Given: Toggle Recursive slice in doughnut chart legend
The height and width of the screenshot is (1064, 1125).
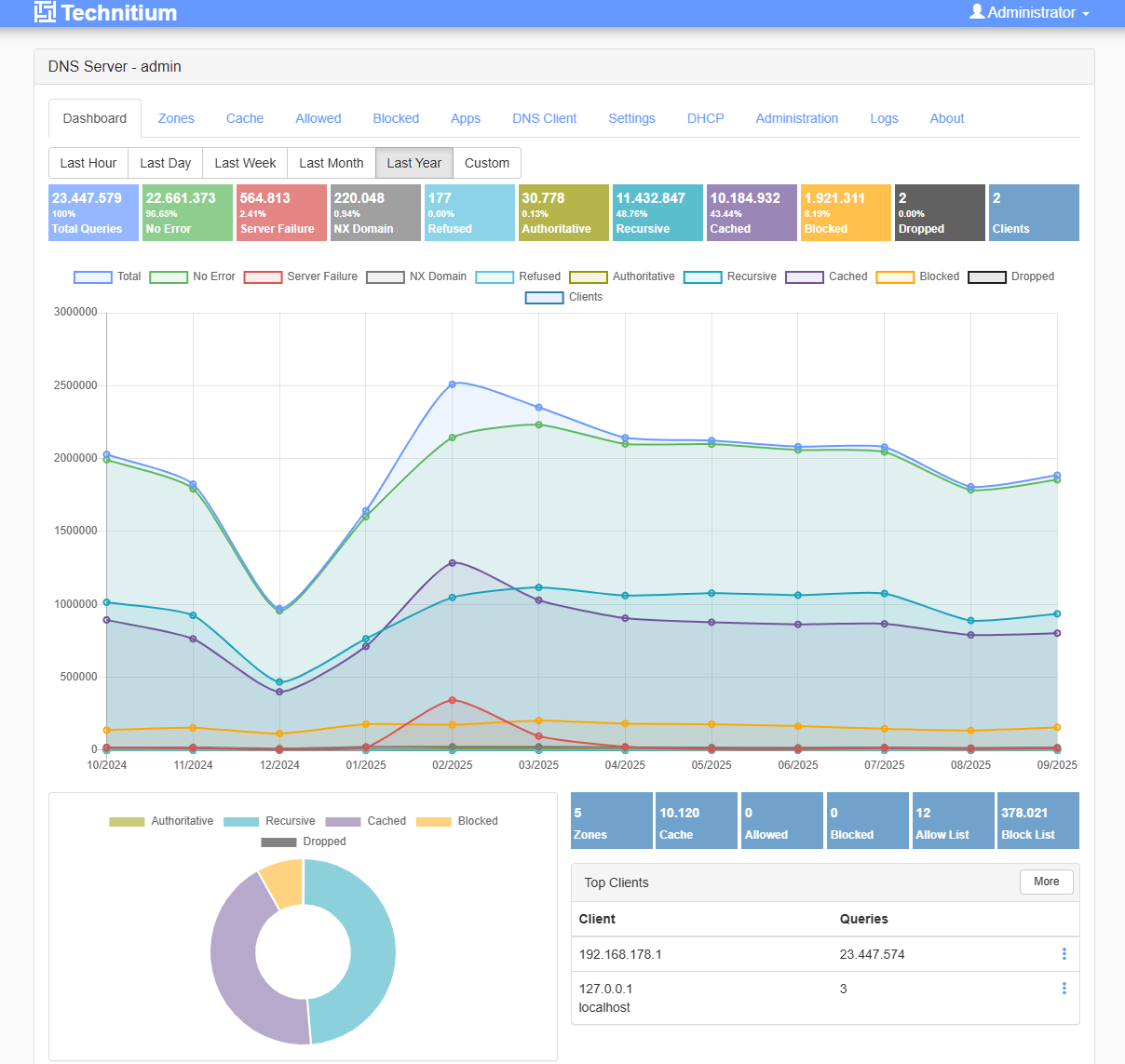Looking at the screenshot, I should tap(269, 821).
